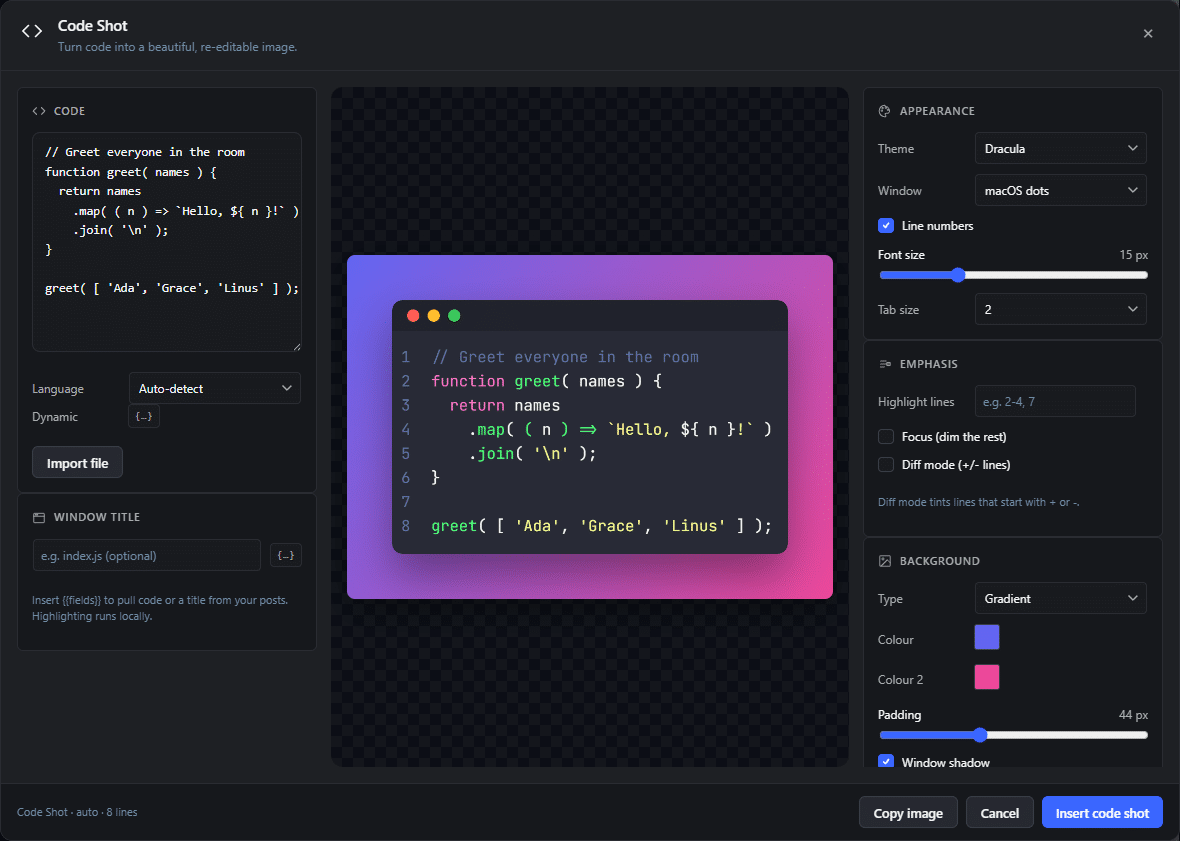
Task: Grab the code textarea resize handle
Action: (297, 347)
